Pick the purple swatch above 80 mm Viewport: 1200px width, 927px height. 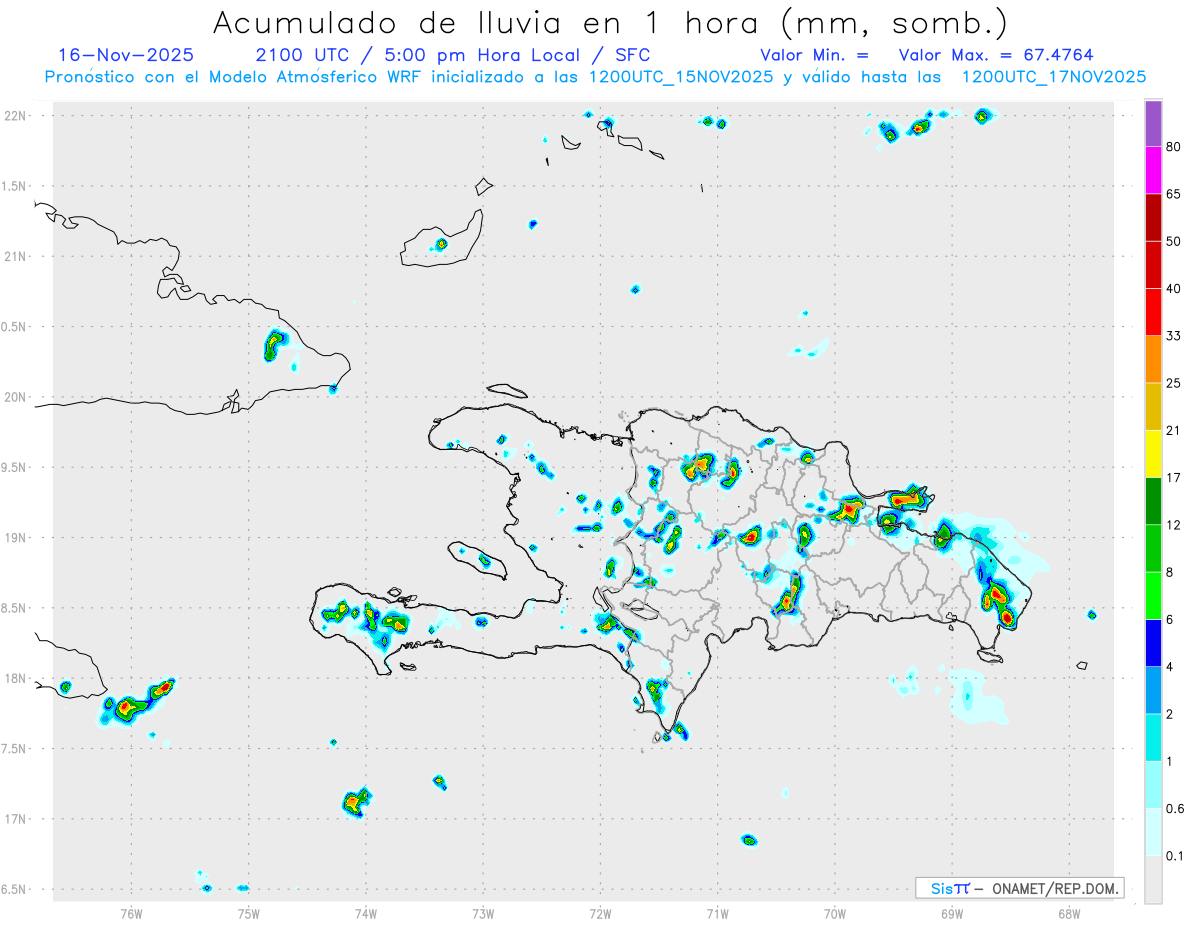coord(1153,124)
